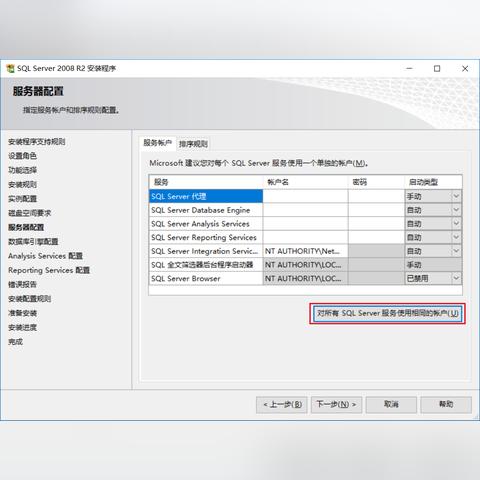The height and width of the screenshot is (480, 480).
Task: Maximize the SQL Server installer window
Action: 437,68
